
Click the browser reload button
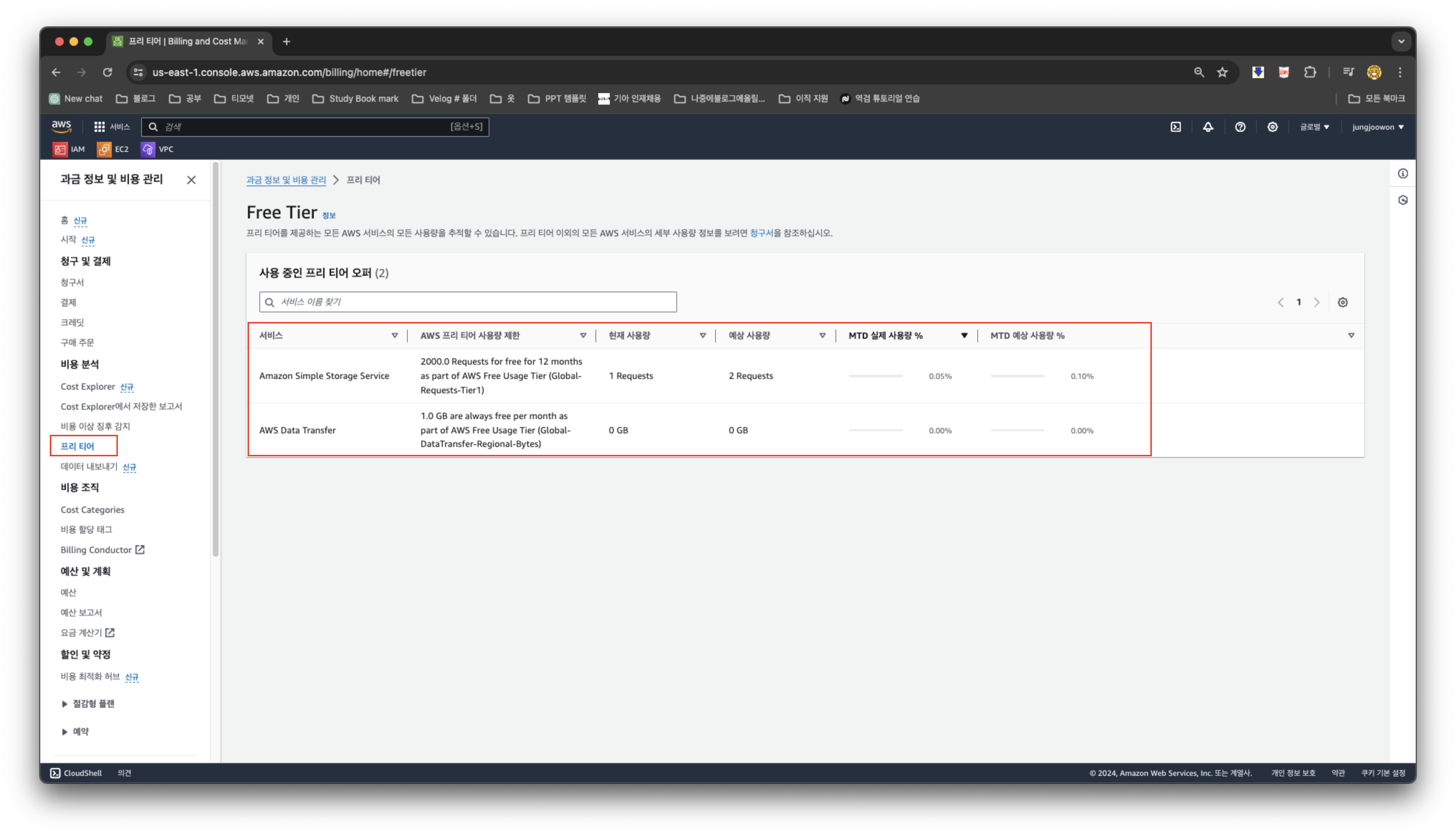click(107, 72)
